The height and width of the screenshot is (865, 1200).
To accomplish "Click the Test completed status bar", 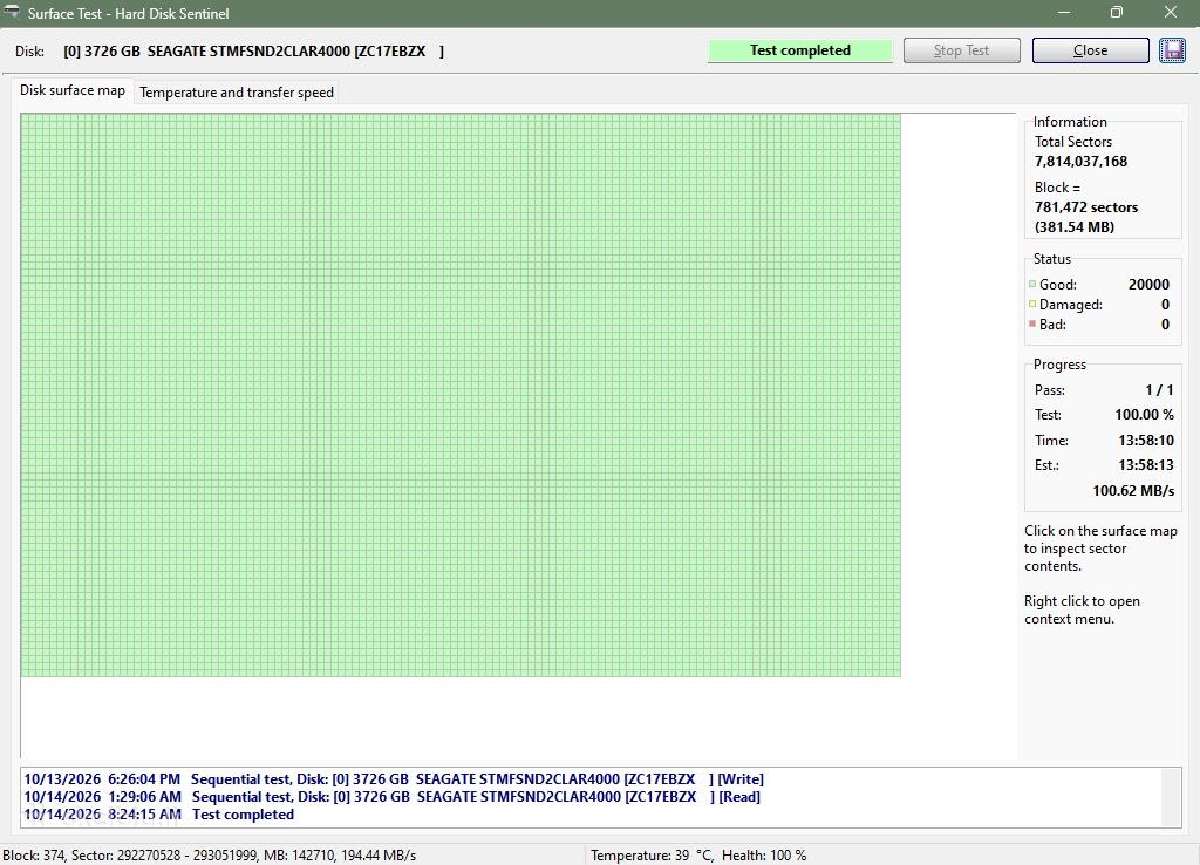I will [800, 51].
